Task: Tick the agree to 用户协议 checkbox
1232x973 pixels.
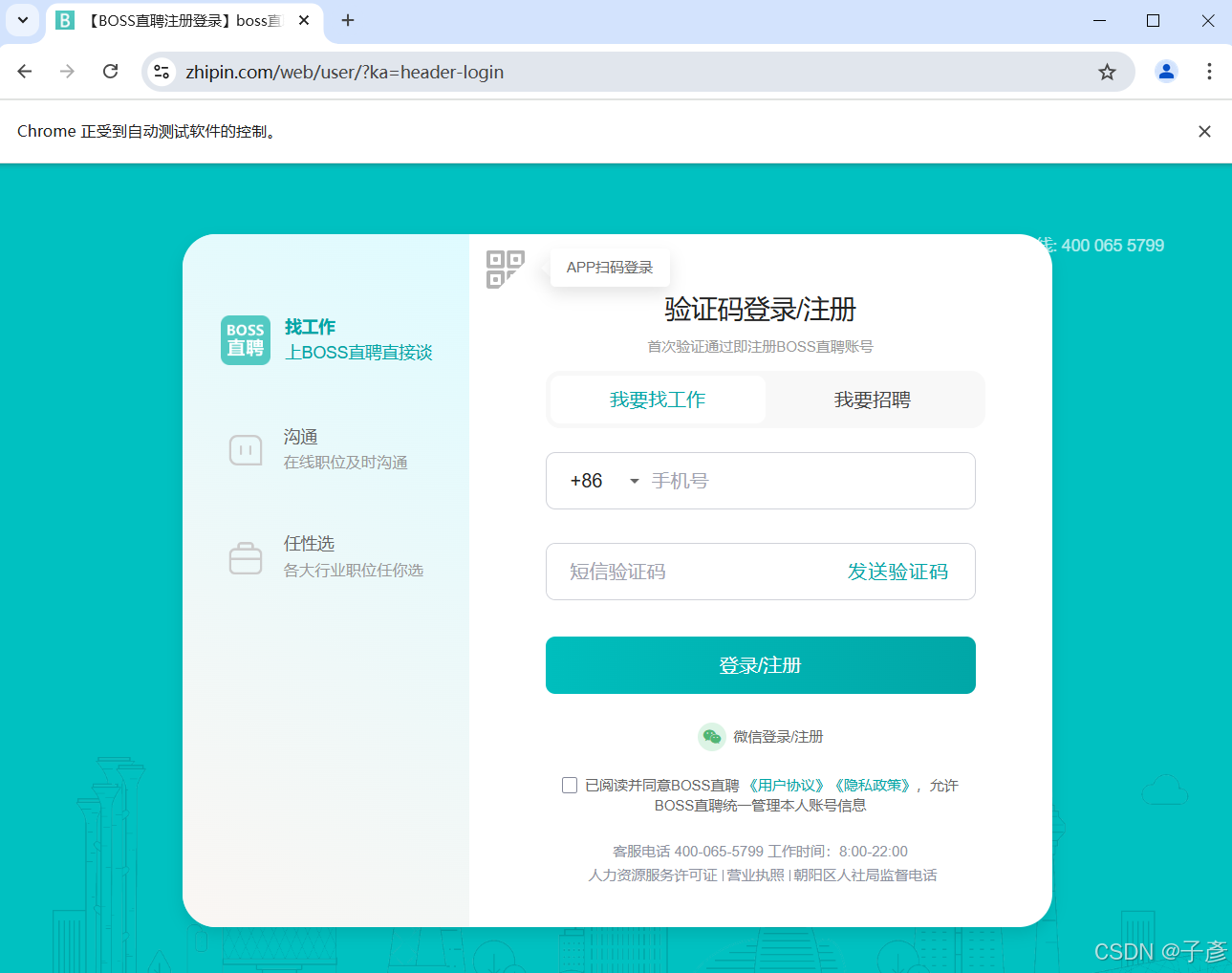Action: tap(570, 786)
